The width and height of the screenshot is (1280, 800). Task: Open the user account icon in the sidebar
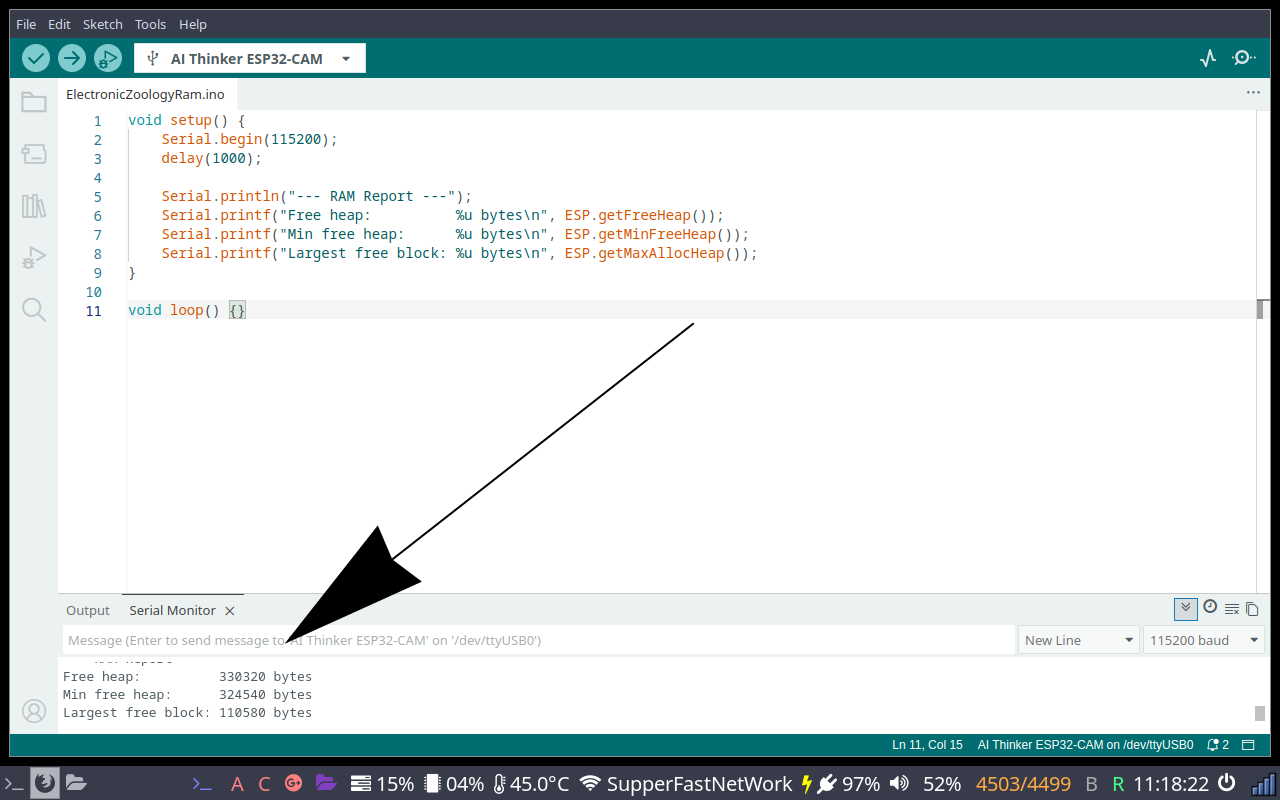coord(34,711)
